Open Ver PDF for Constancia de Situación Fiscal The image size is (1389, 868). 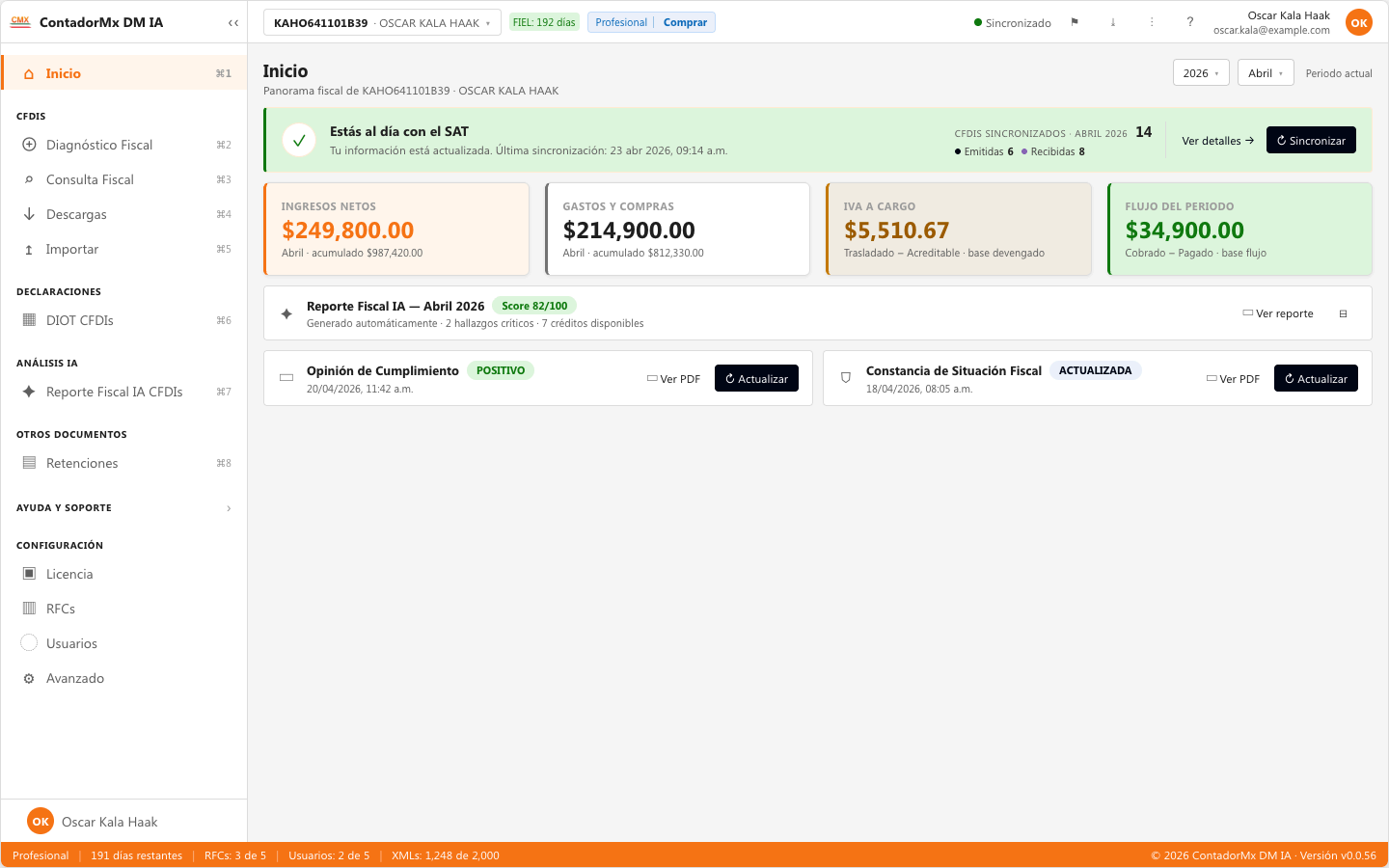[1233, 379]
